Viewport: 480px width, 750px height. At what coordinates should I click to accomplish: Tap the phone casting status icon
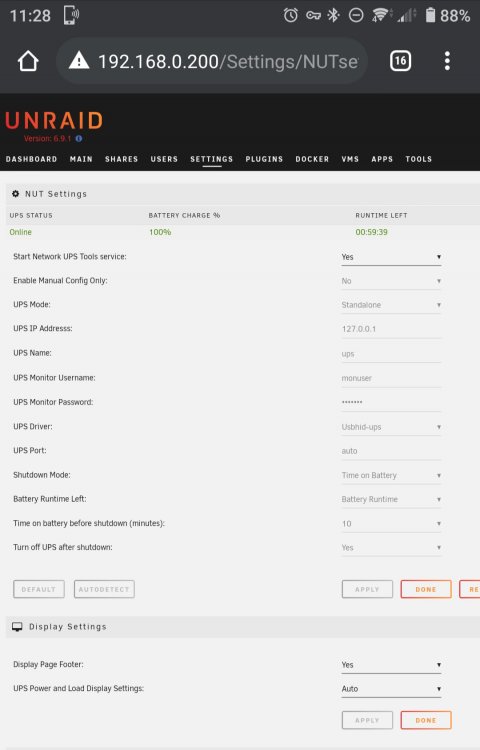71,15
